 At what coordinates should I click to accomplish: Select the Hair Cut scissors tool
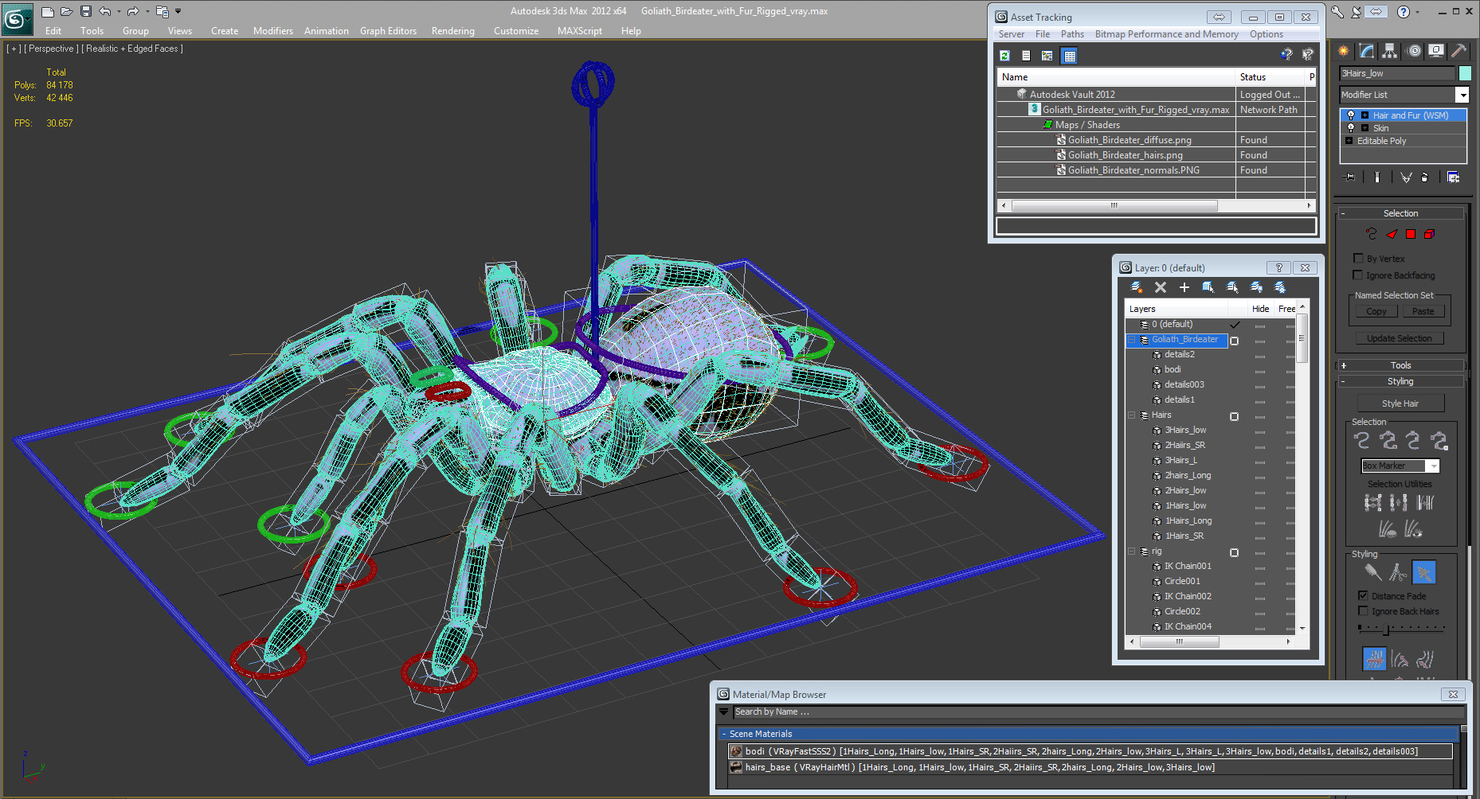(1398, 572)
